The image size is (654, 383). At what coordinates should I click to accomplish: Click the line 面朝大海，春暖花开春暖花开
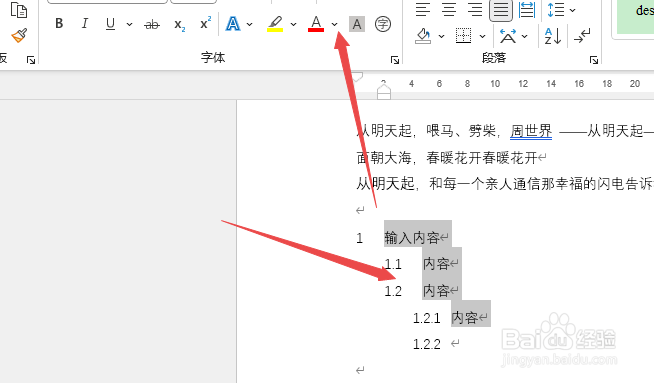(x=447, y=158)
